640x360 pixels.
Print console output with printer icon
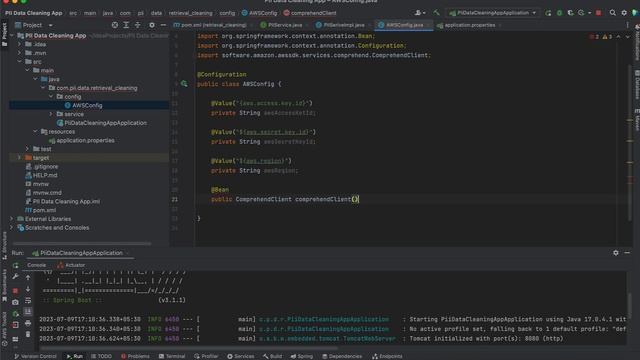28,323
